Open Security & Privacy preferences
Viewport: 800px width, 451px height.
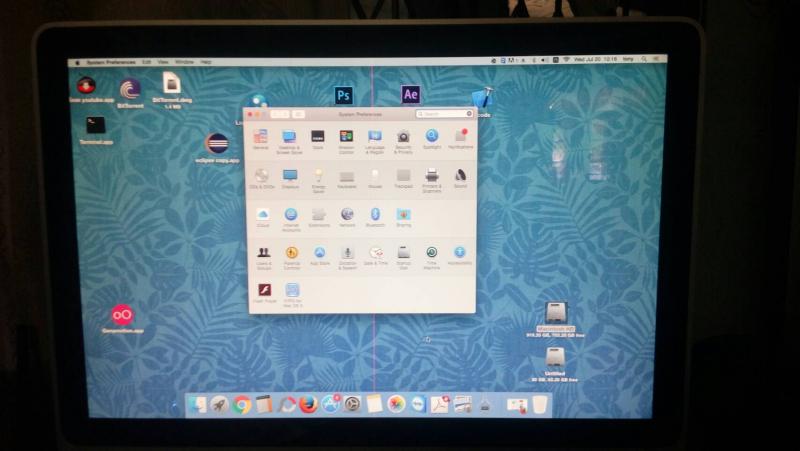coord(404,141)
